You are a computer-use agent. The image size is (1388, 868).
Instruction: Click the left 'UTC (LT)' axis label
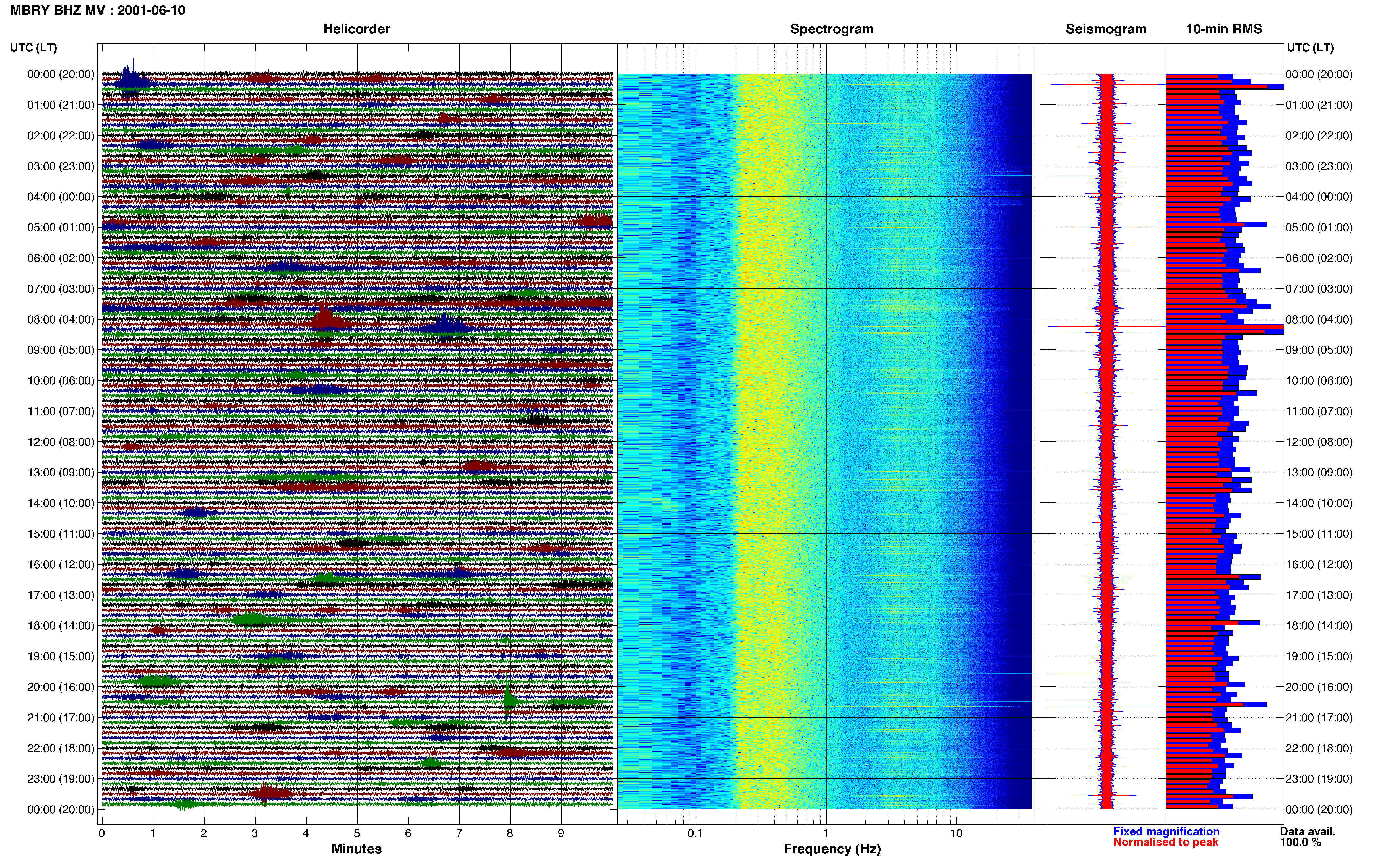tap(33, 48)
